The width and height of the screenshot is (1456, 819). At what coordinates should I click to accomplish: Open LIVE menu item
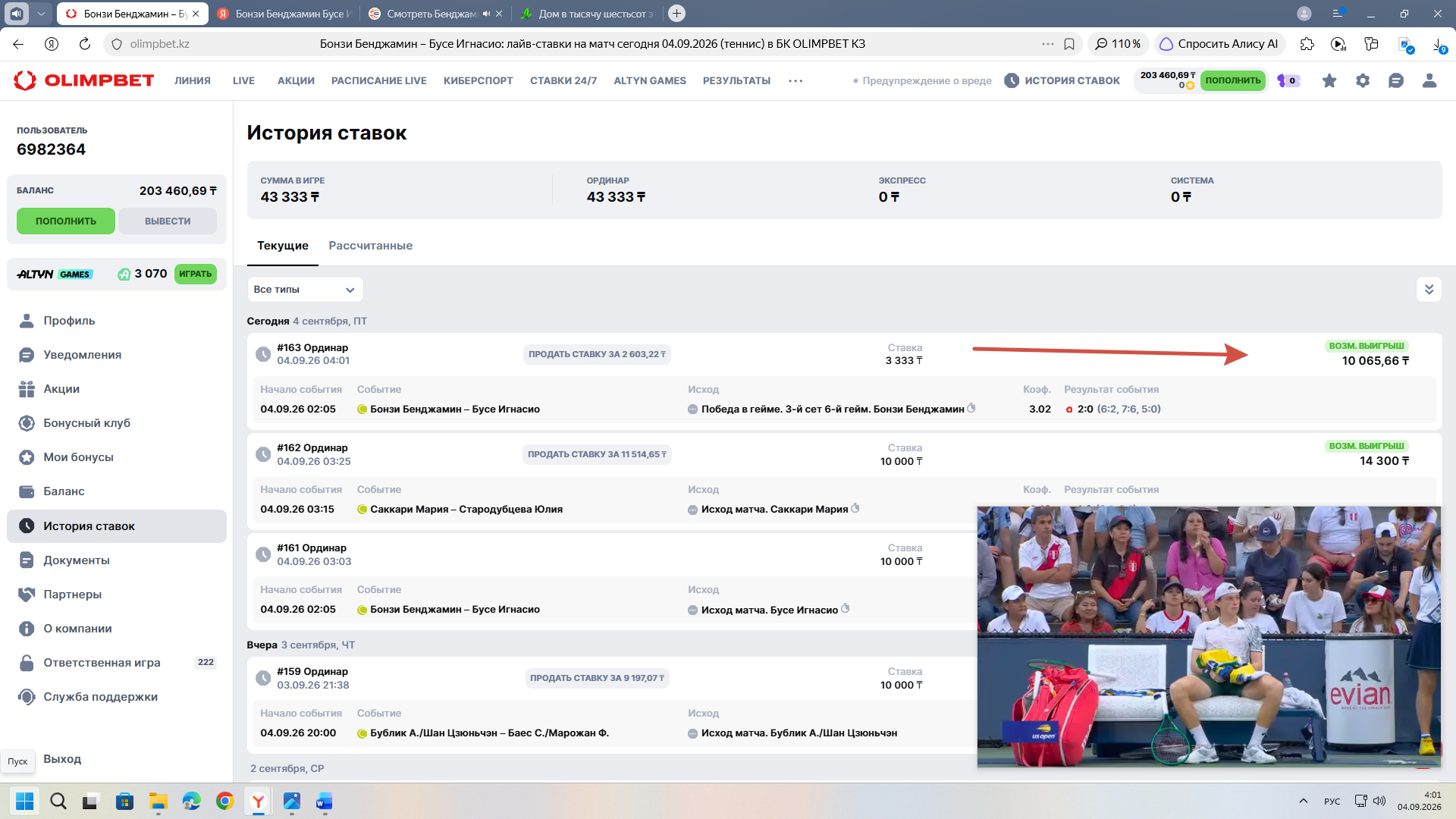pos(243,80)
